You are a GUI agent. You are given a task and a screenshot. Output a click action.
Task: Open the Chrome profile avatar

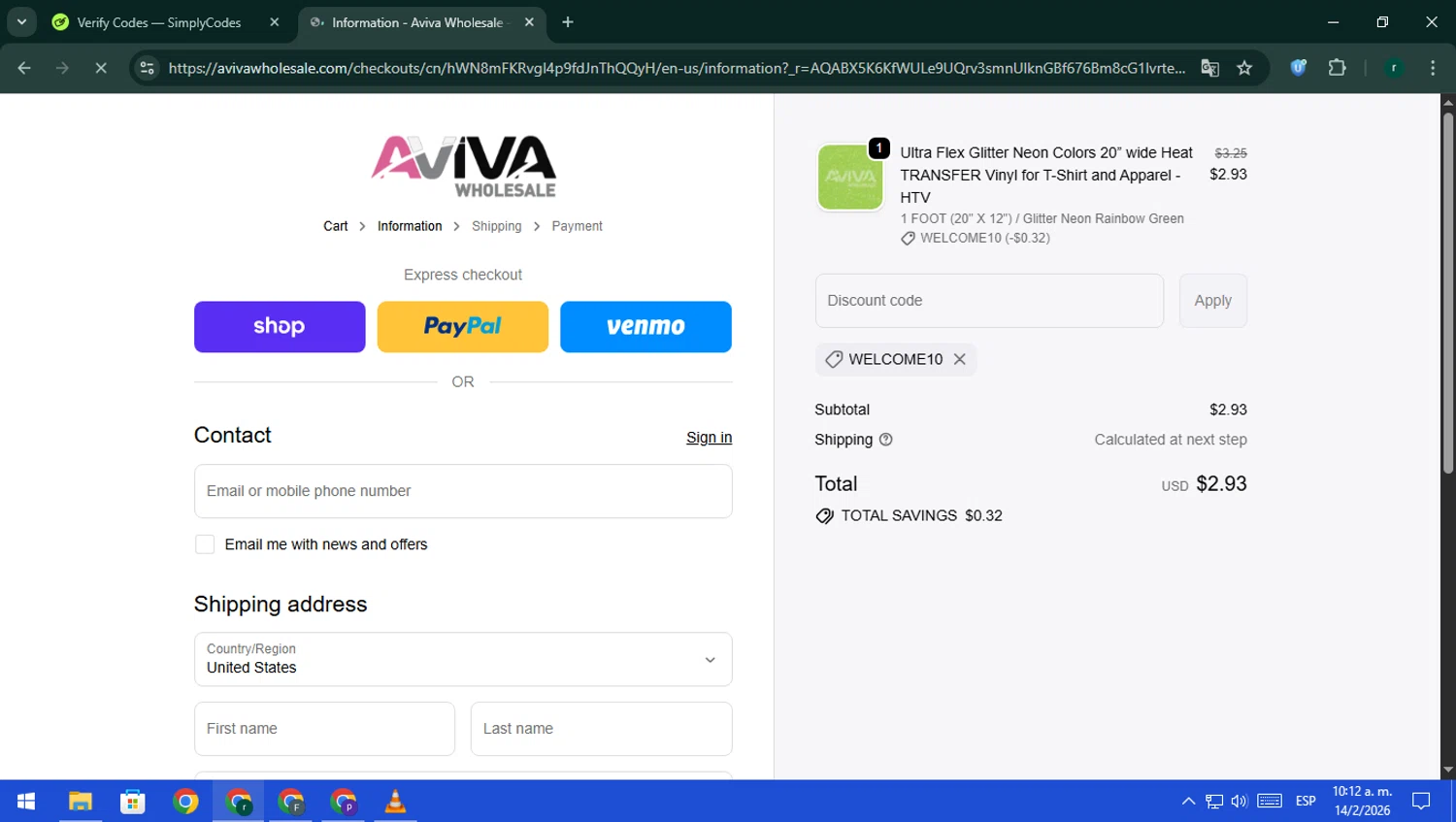pyautogui.click(x=1394, y=68)
